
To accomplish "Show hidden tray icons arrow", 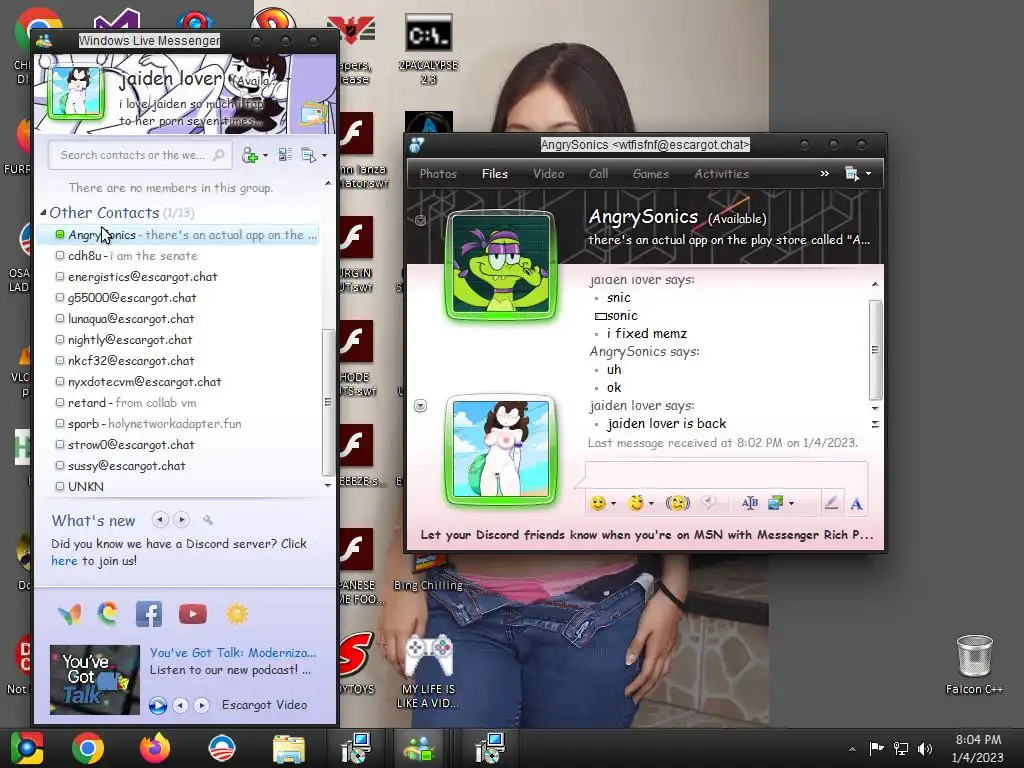I will tap(852, 749).
